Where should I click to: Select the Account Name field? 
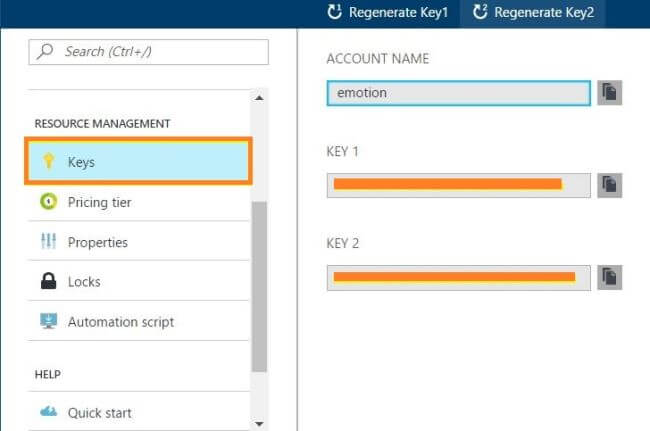tap(458, 93)
